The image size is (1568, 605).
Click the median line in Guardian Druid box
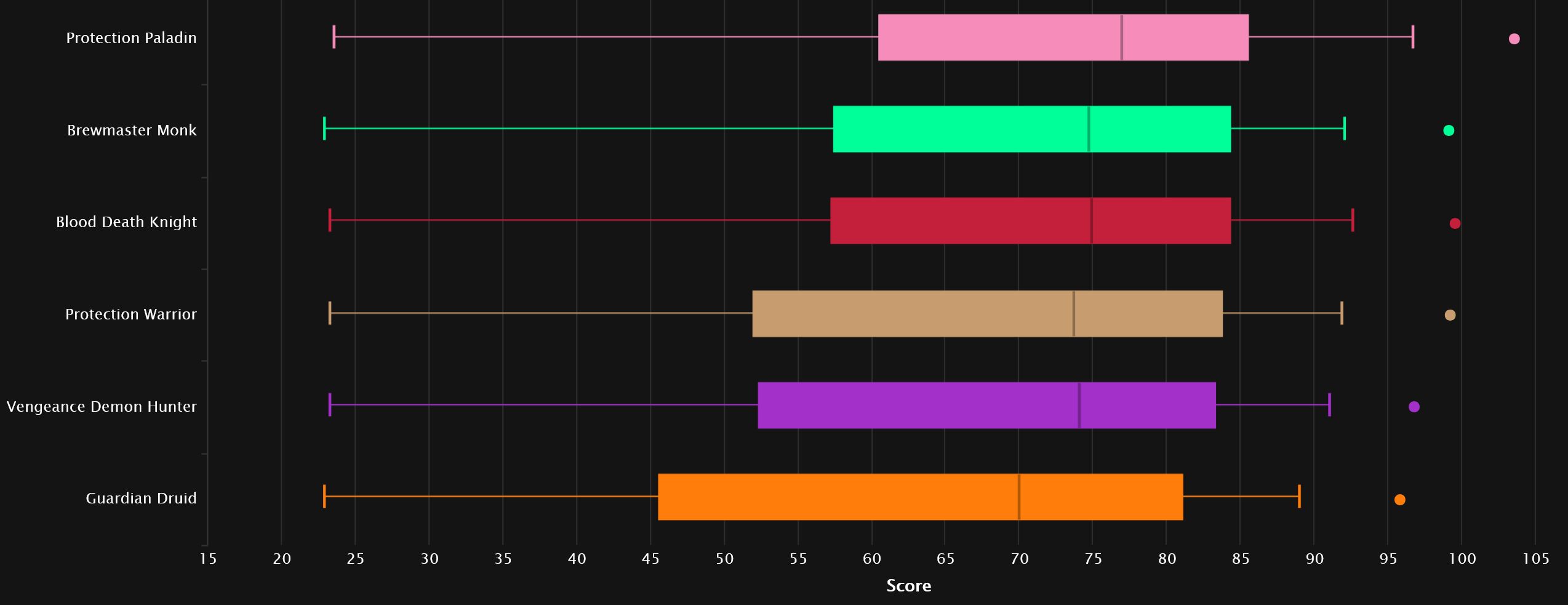(x=1019, y=497)
